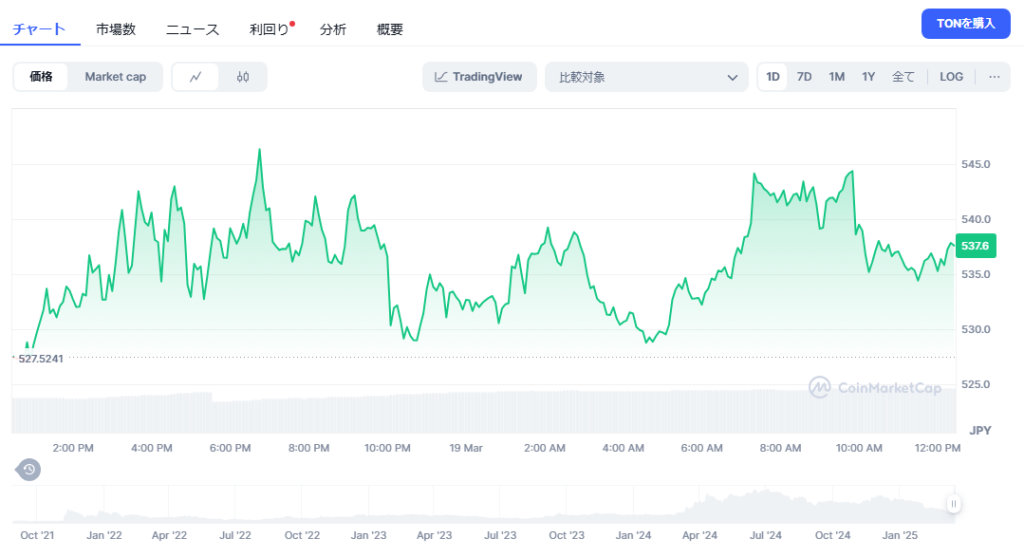The width and height of the screenshot is (1024, 556).
Task: Open the 市場数 tab
Action: tap(116, 29)
